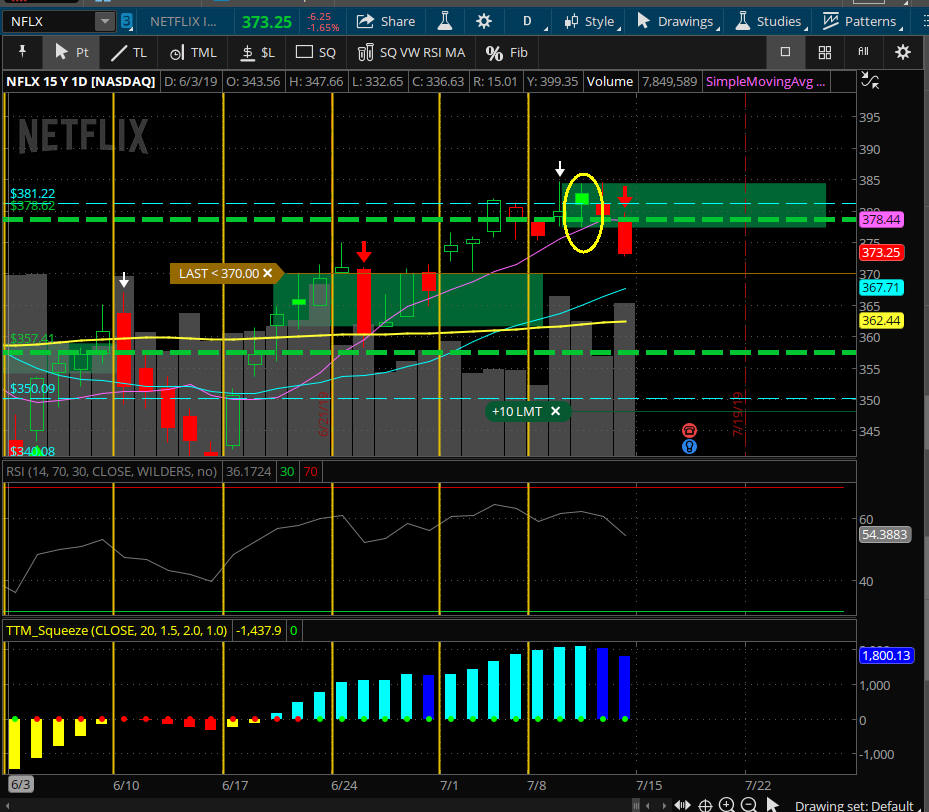Click the zoom out magnifier icon
929x812 pixels.
(x=748, y=805)
